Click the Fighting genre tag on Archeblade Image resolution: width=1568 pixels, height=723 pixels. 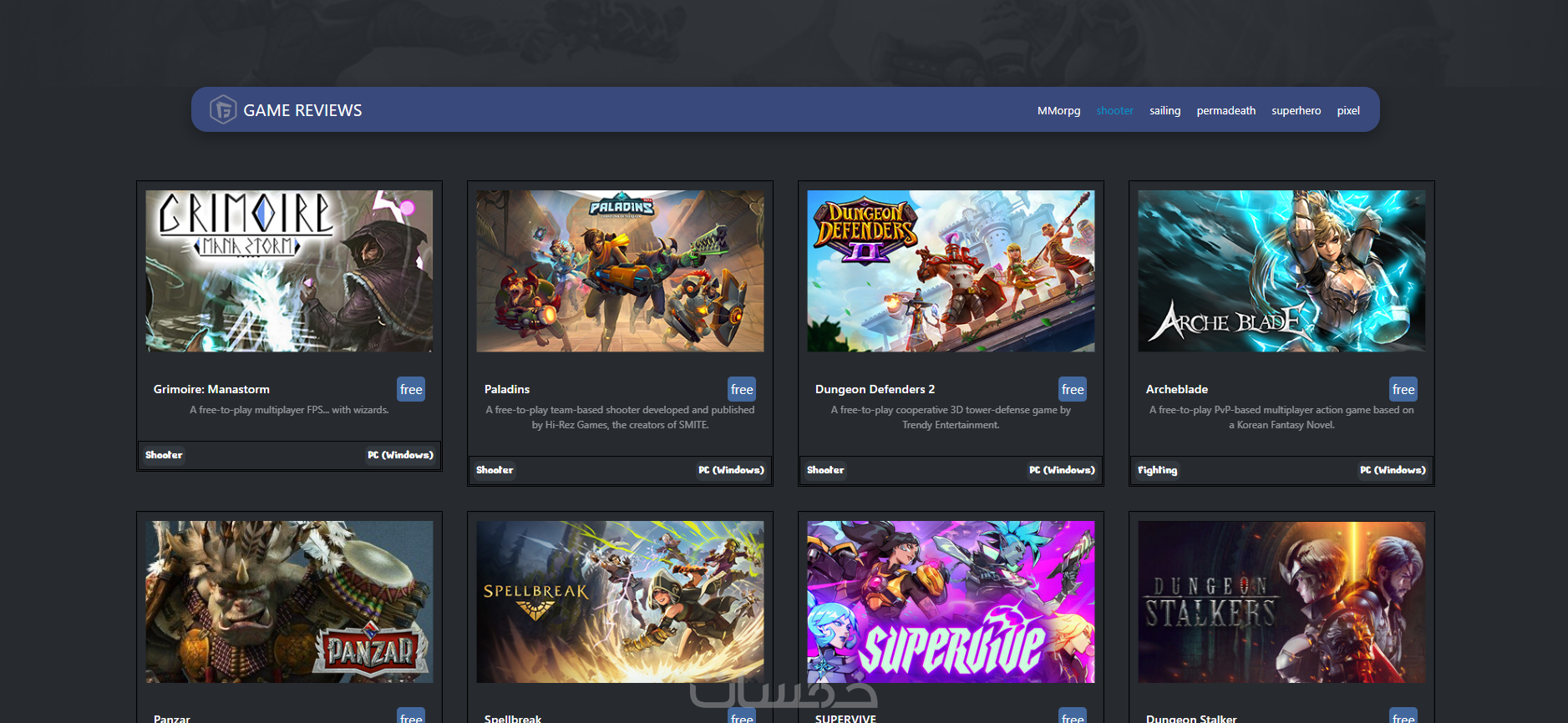(x=1157, y=470)
